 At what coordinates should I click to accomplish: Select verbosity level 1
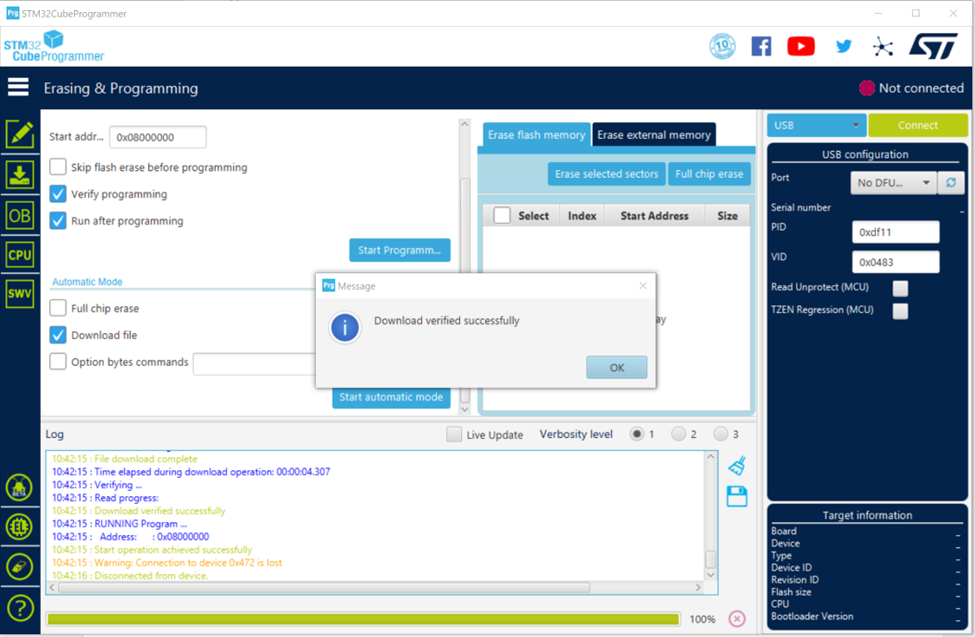pyautogui.click(x=637, y=434)
